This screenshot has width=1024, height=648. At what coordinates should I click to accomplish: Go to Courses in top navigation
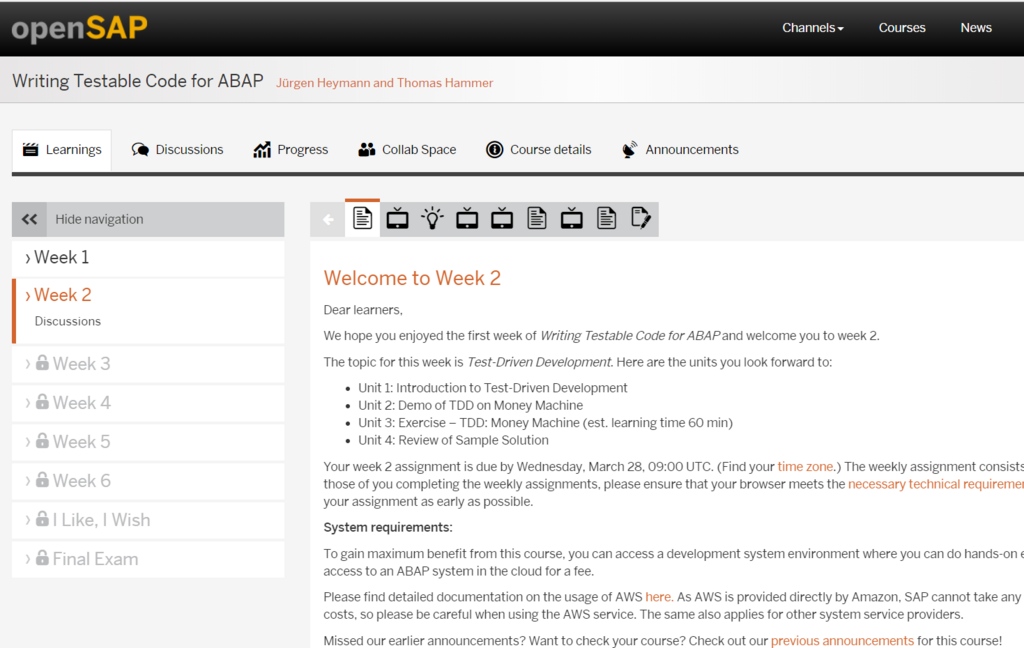pos(901,28)
